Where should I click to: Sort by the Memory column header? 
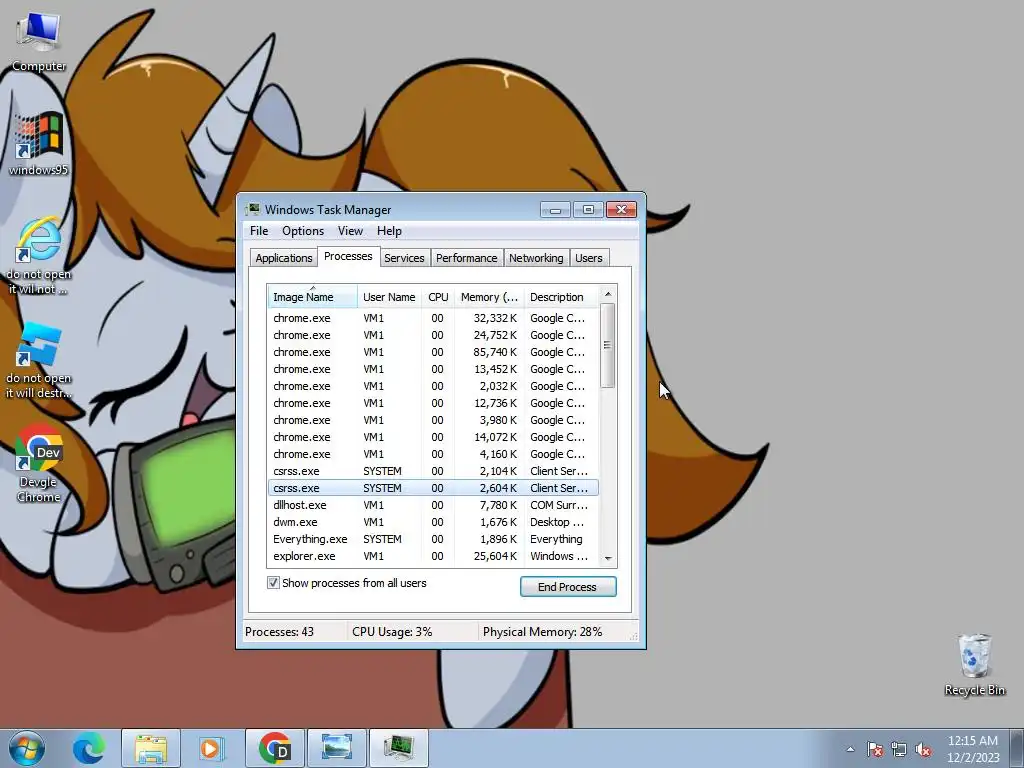pyautogui.click(x=489, y=297)
